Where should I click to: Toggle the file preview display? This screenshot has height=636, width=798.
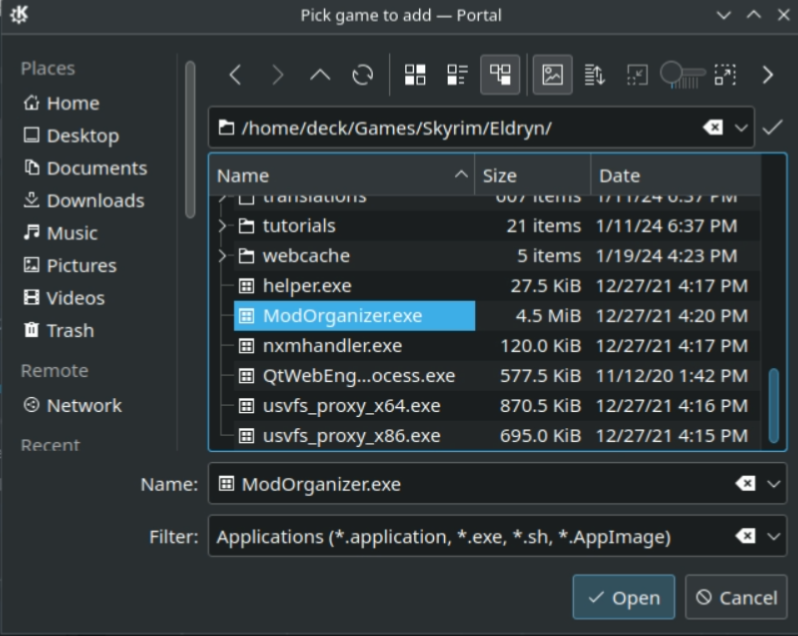[552, 75]
